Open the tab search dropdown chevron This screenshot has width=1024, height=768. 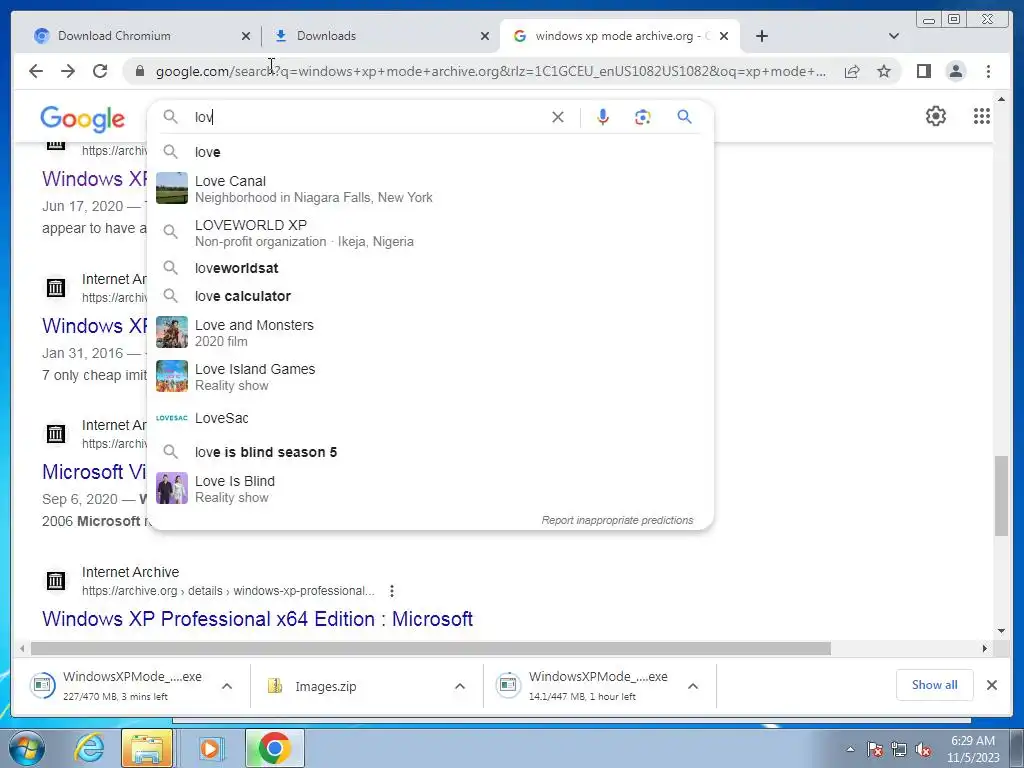tap(894, 36)
